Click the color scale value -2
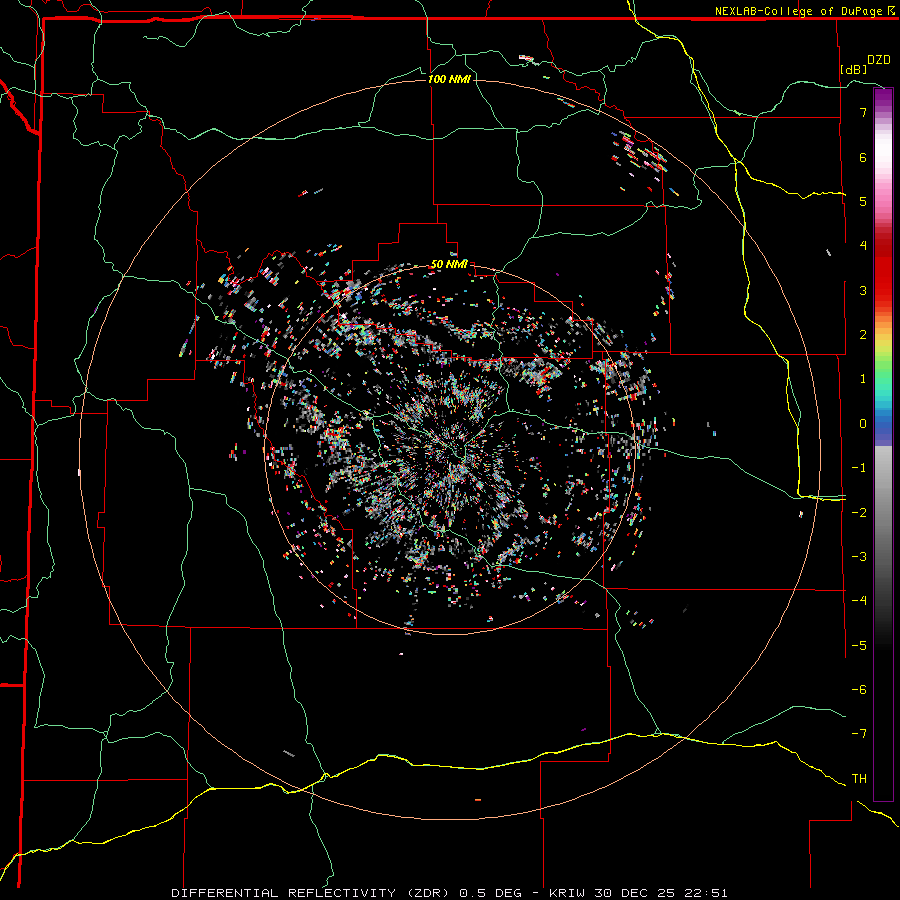This screenshot has width=900, height=900. pyautogui.click(x=859, y=512)
